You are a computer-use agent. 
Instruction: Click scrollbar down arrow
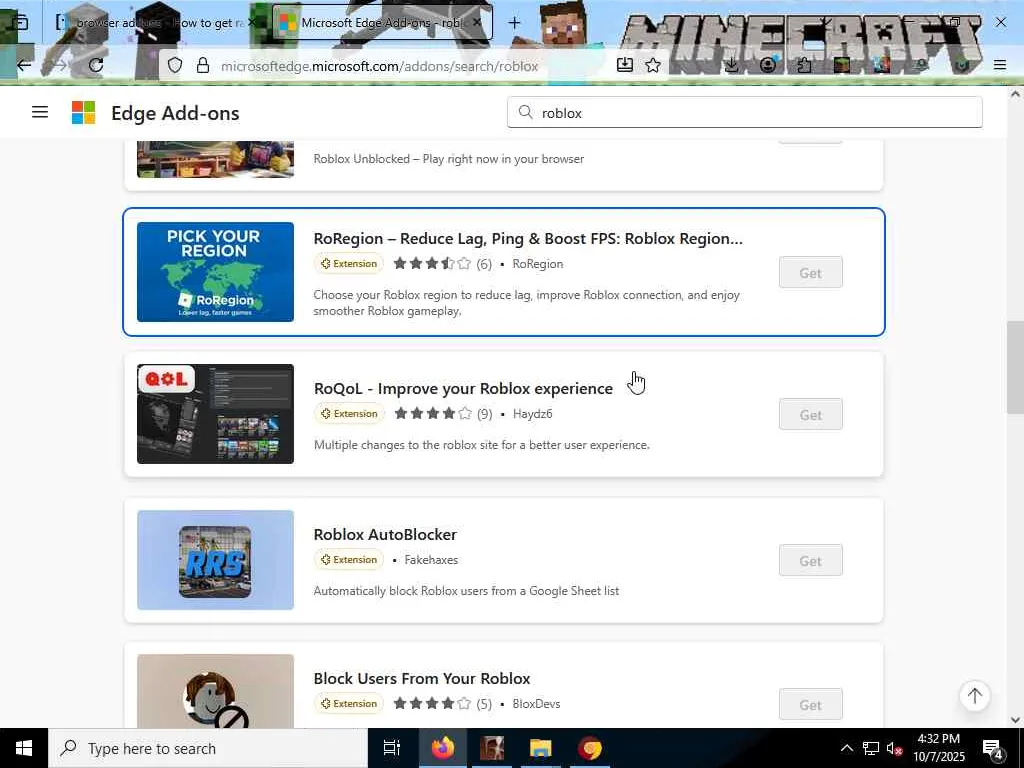tap(1015, 720)
